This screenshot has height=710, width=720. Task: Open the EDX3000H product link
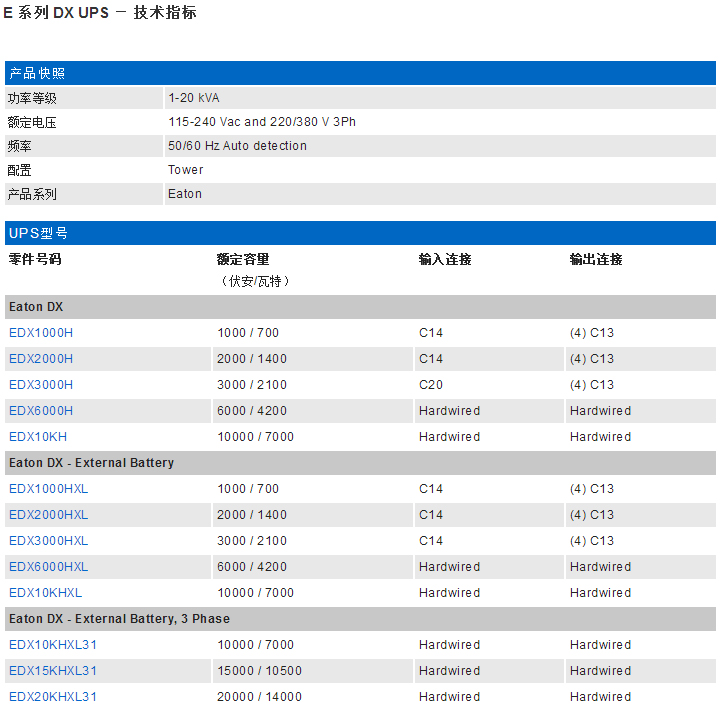[41, 385]
